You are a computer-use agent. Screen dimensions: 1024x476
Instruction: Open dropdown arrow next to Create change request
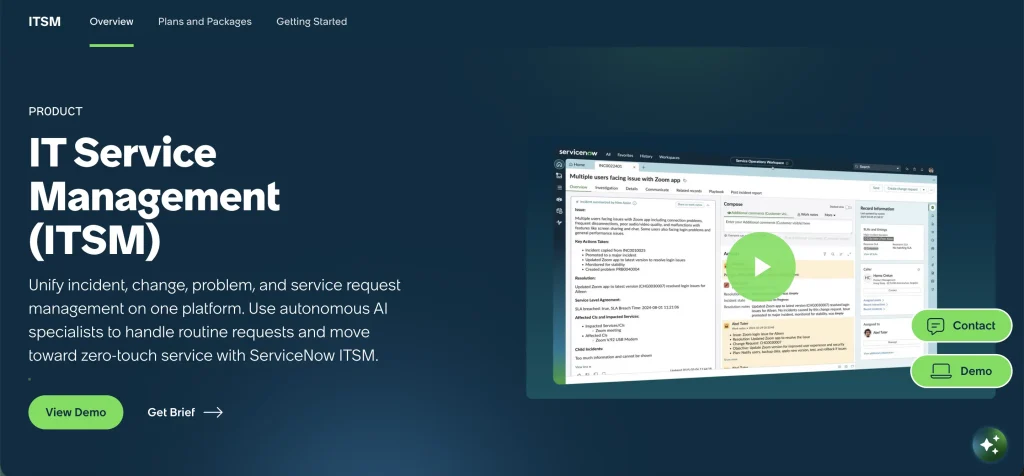tap(923, 189)
